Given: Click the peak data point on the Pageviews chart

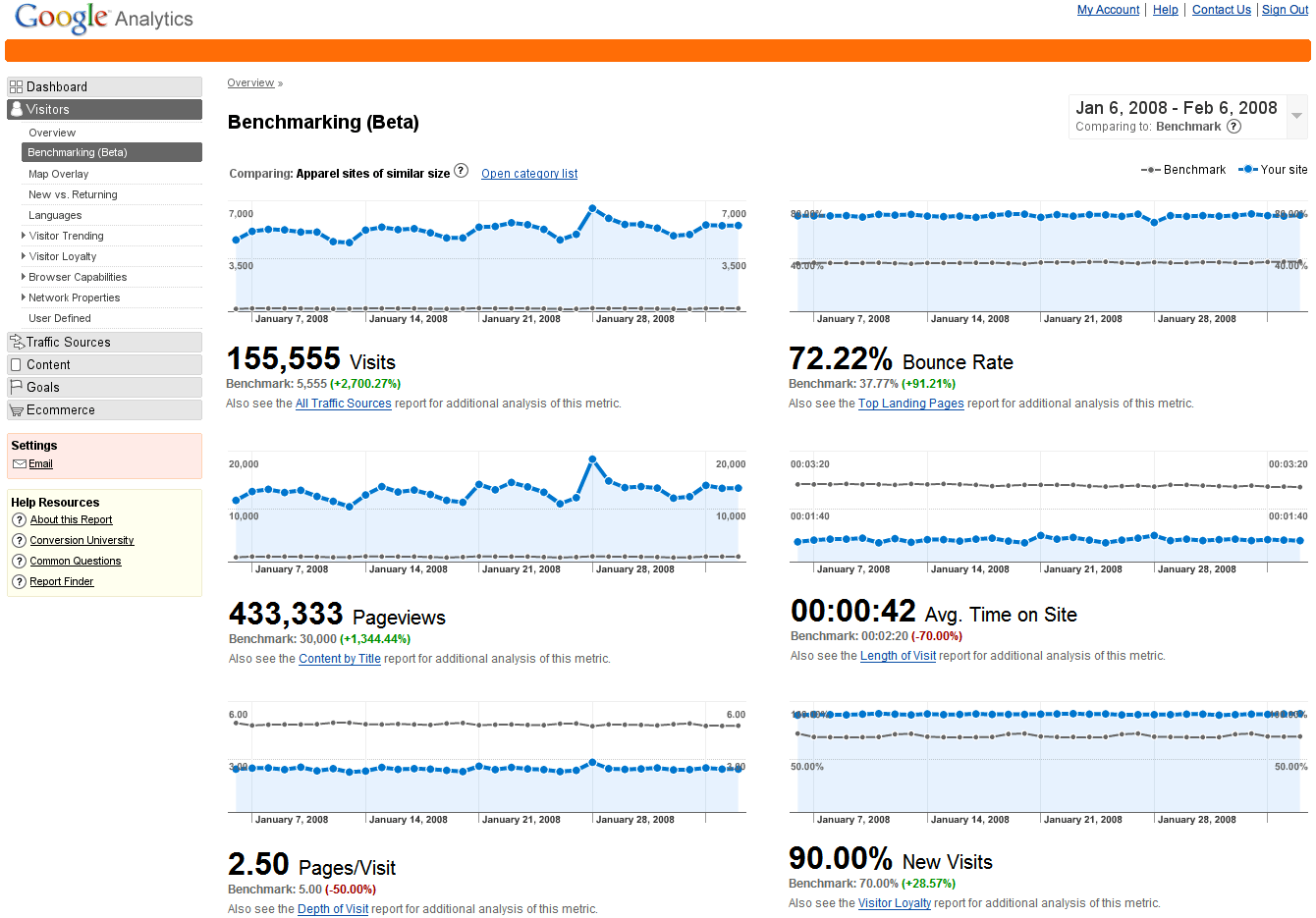Looking at the screenshot, I should pyautogui.click(x=592, y=459).
